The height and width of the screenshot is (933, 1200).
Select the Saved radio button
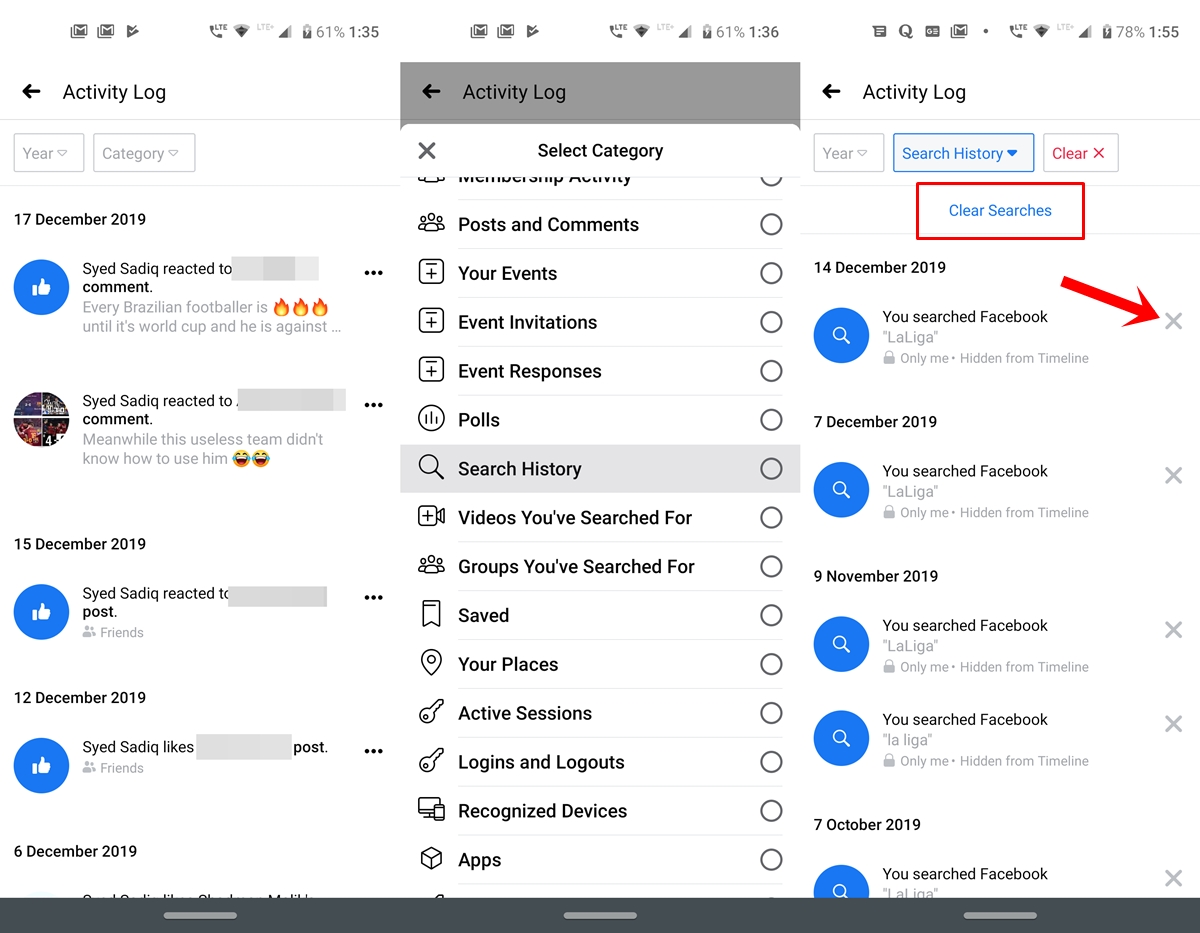tap(771, 615)
